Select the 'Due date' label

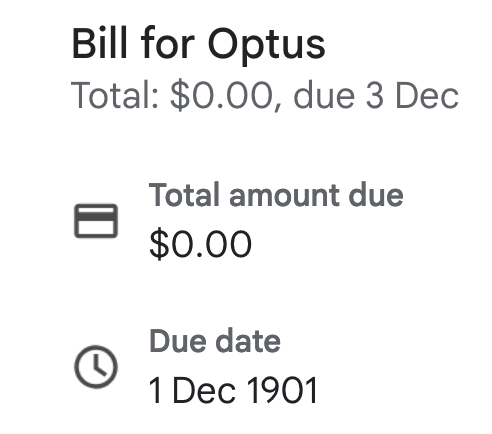point(215,341)
